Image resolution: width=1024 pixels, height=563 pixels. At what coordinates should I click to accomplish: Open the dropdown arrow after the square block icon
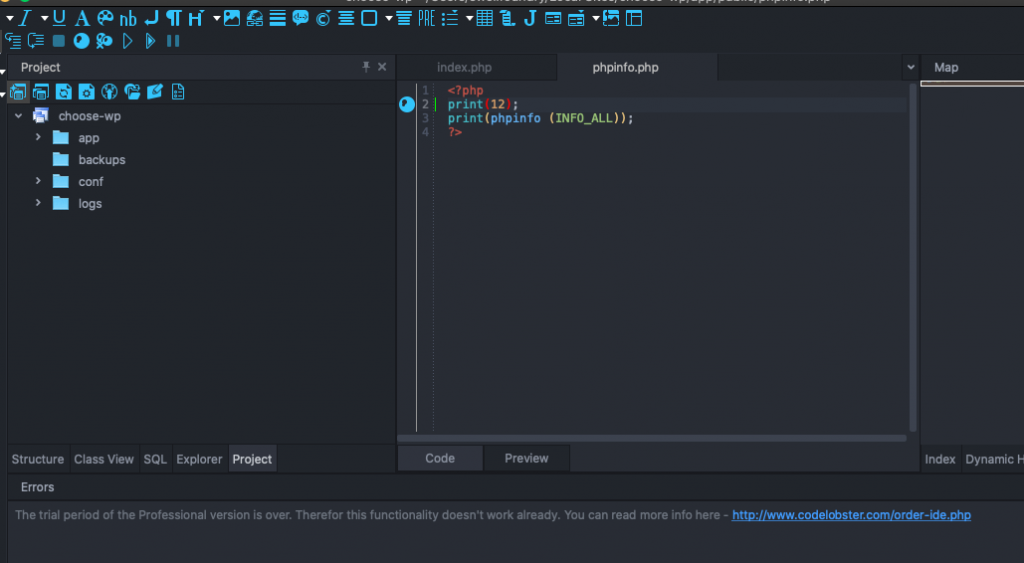pos(389,18)
